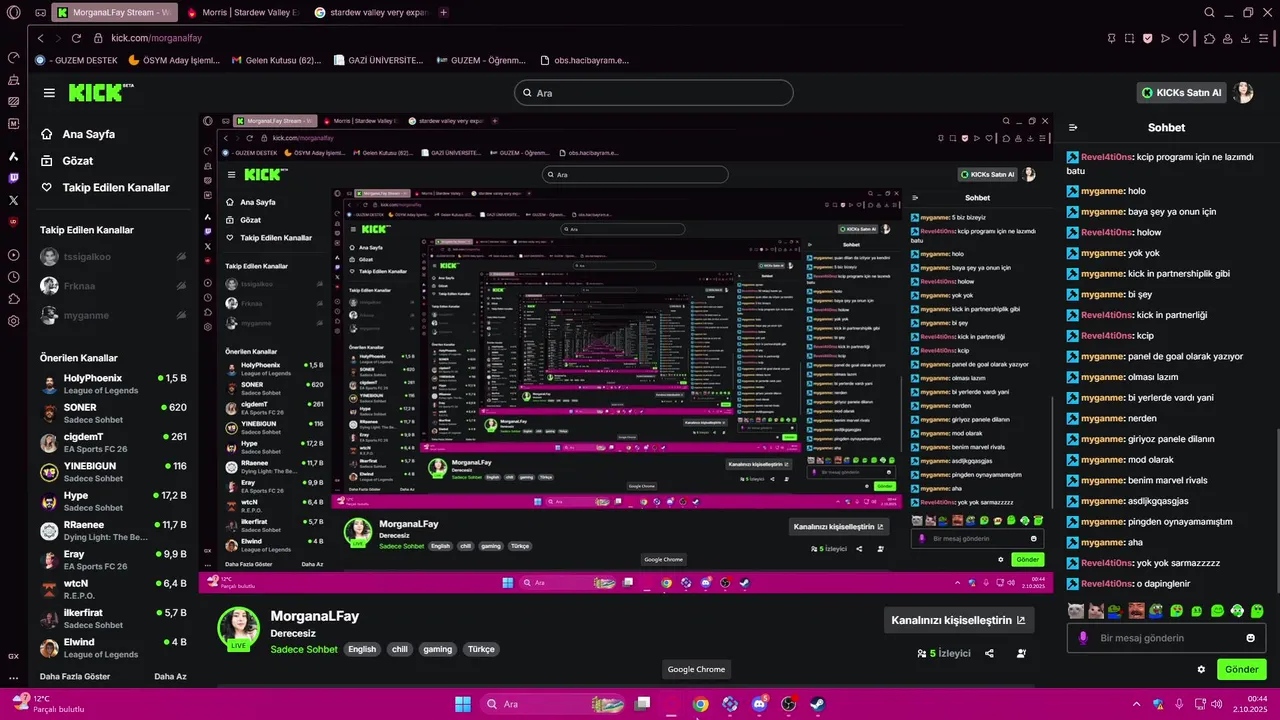Open Google Chrome from taskbar
1280x720 pixels.
[700, 704]
